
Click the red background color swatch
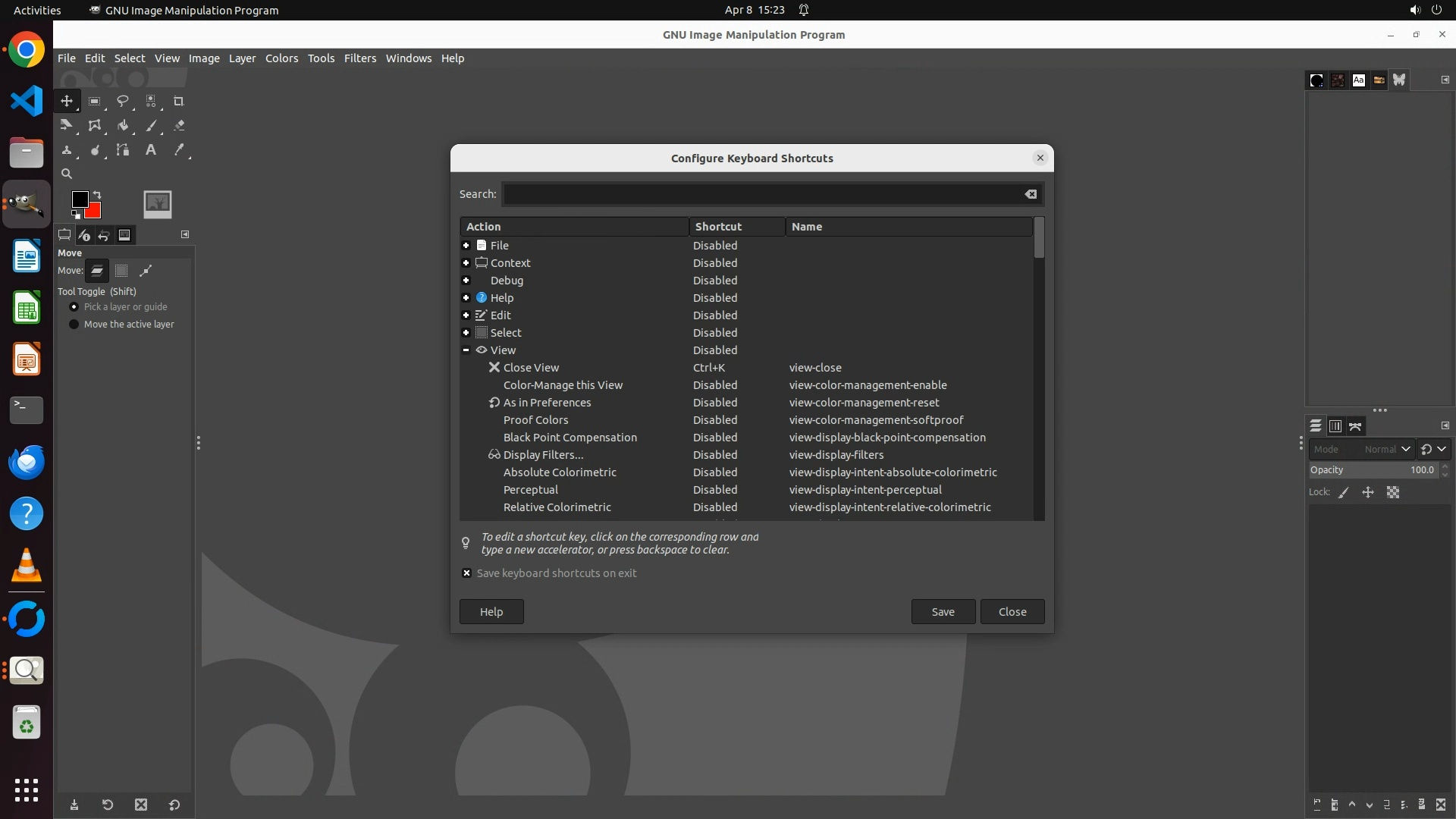point(95,212)
